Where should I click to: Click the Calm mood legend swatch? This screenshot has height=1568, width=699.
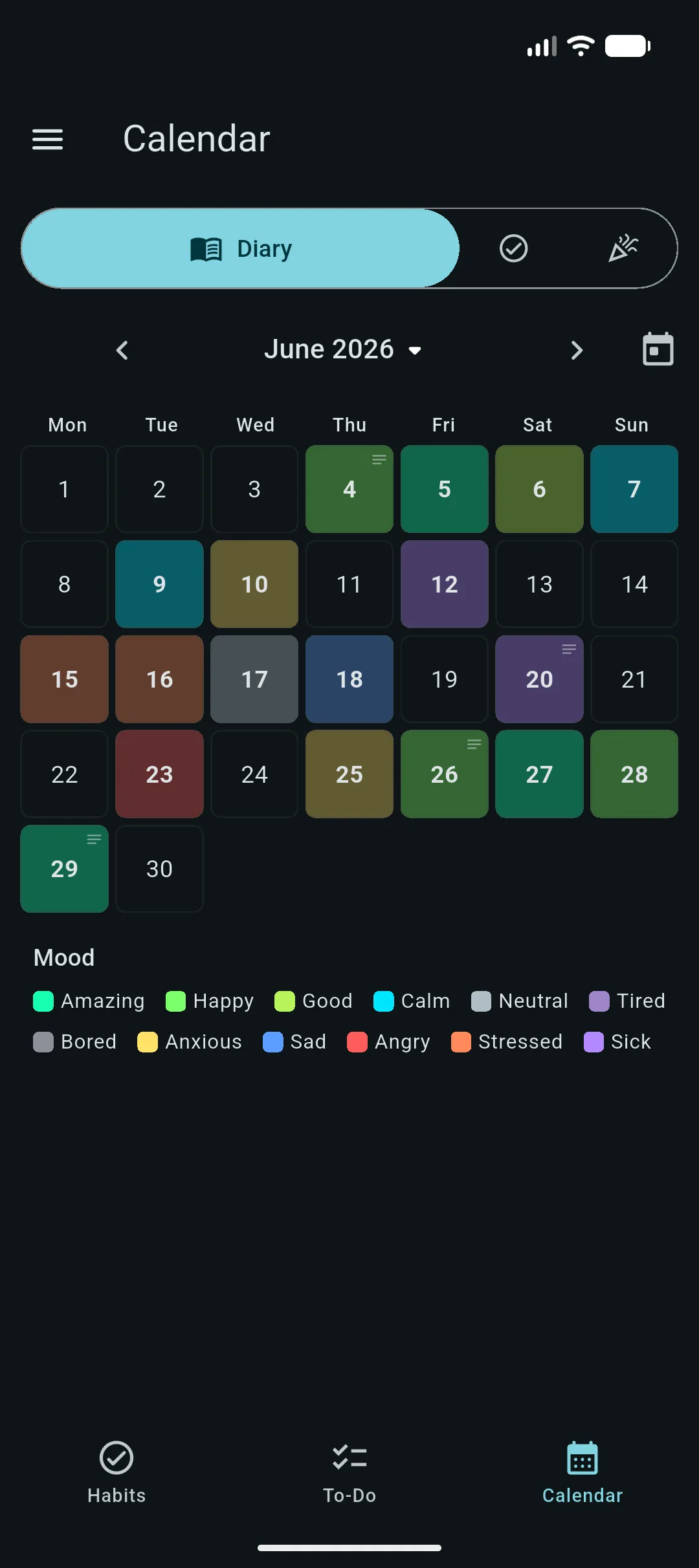point(384,1001)
